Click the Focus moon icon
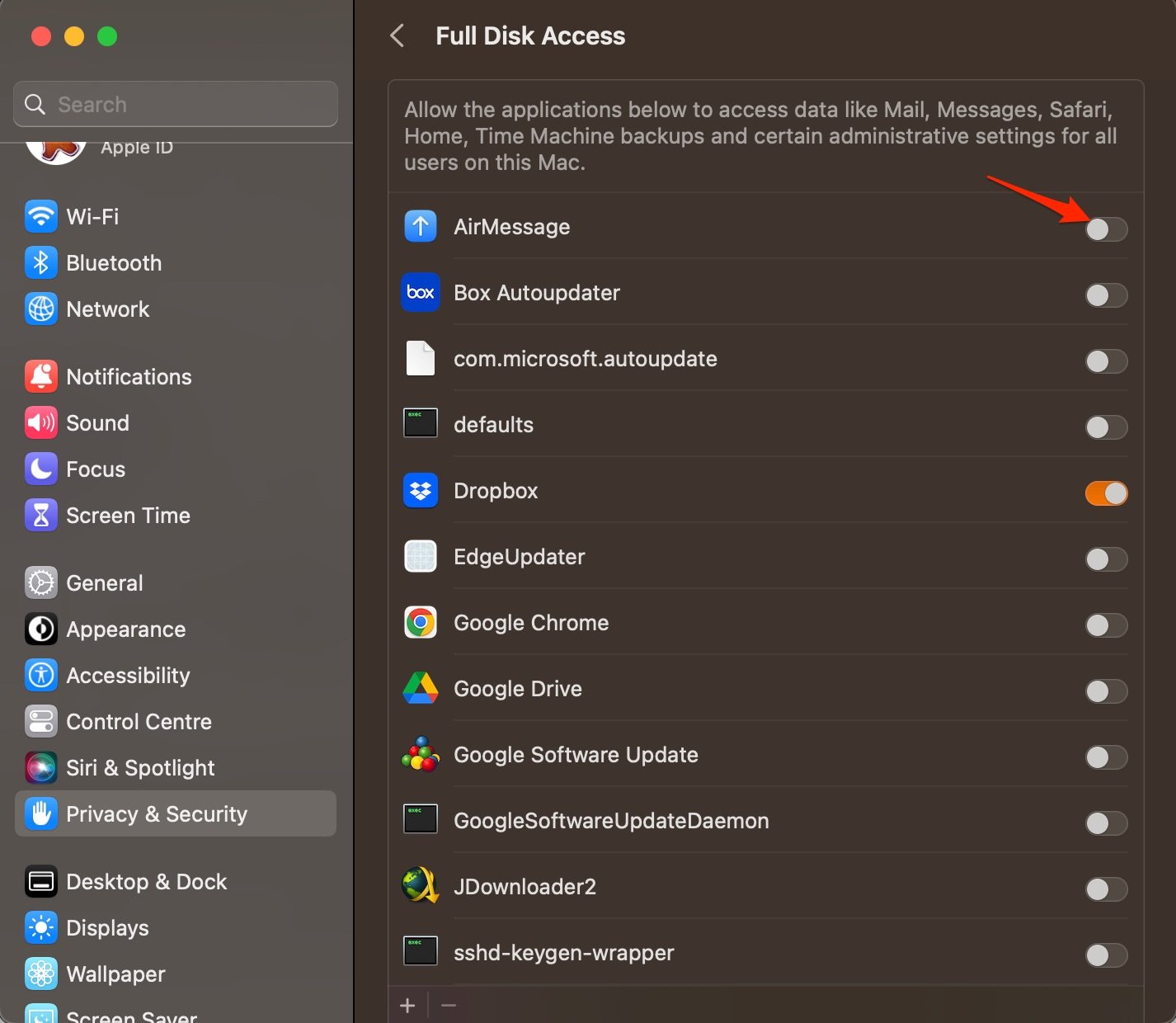 pyautogui.click(x=41, y=469)
